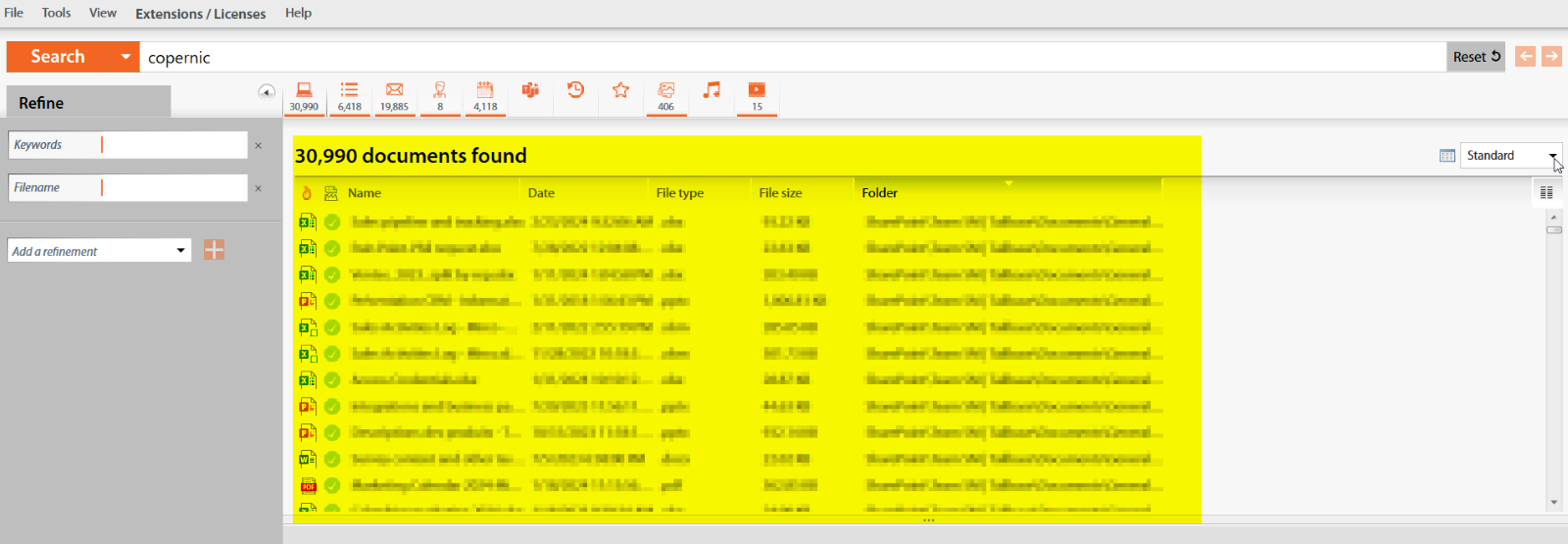
Task: Select the Refine tab
Action: pyautogui.click(x=89, y=102)
